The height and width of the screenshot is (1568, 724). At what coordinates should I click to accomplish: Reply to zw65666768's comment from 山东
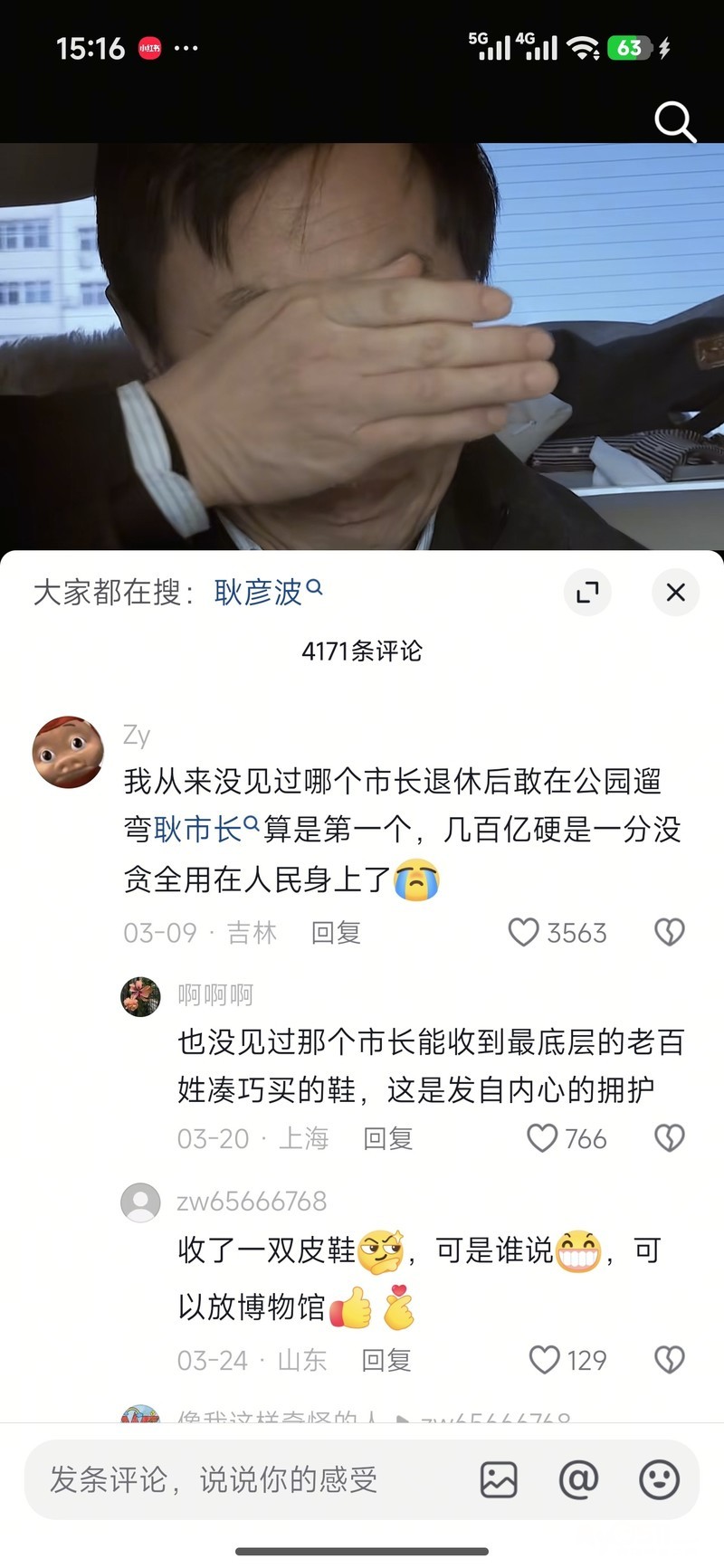(386, 1360)
